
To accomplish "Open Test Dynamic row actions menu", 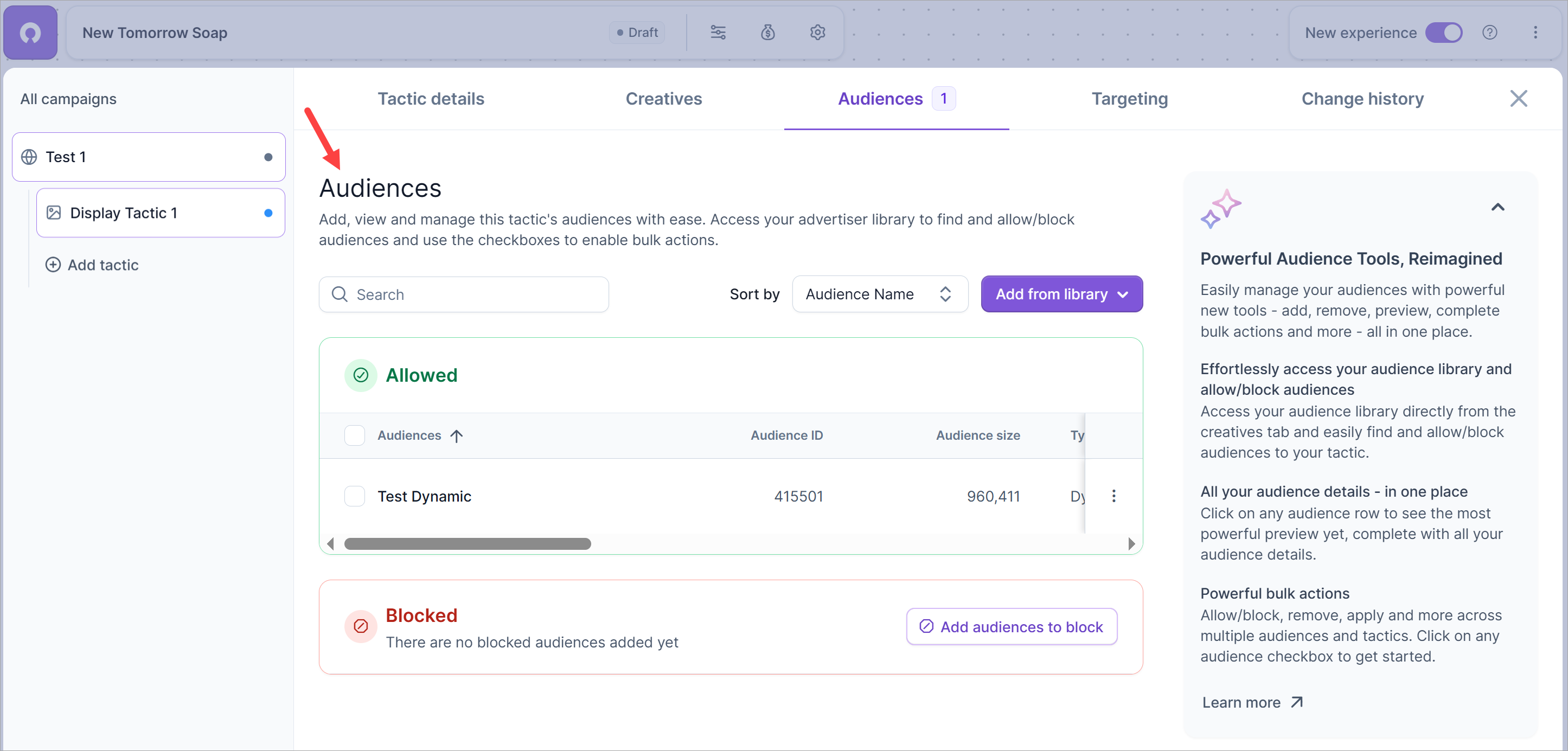I will [1113, 496].
